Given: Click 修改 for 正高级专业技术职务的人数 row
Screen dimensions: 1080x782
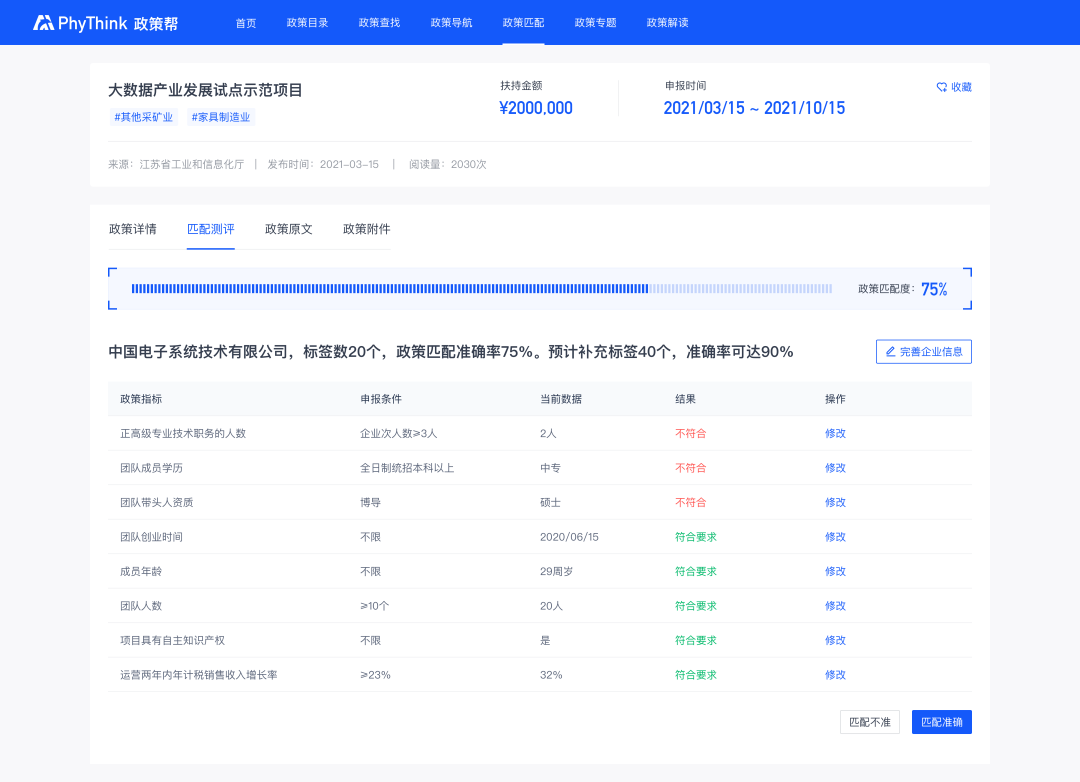Looking at the screenshot, I should coord(835,434).
